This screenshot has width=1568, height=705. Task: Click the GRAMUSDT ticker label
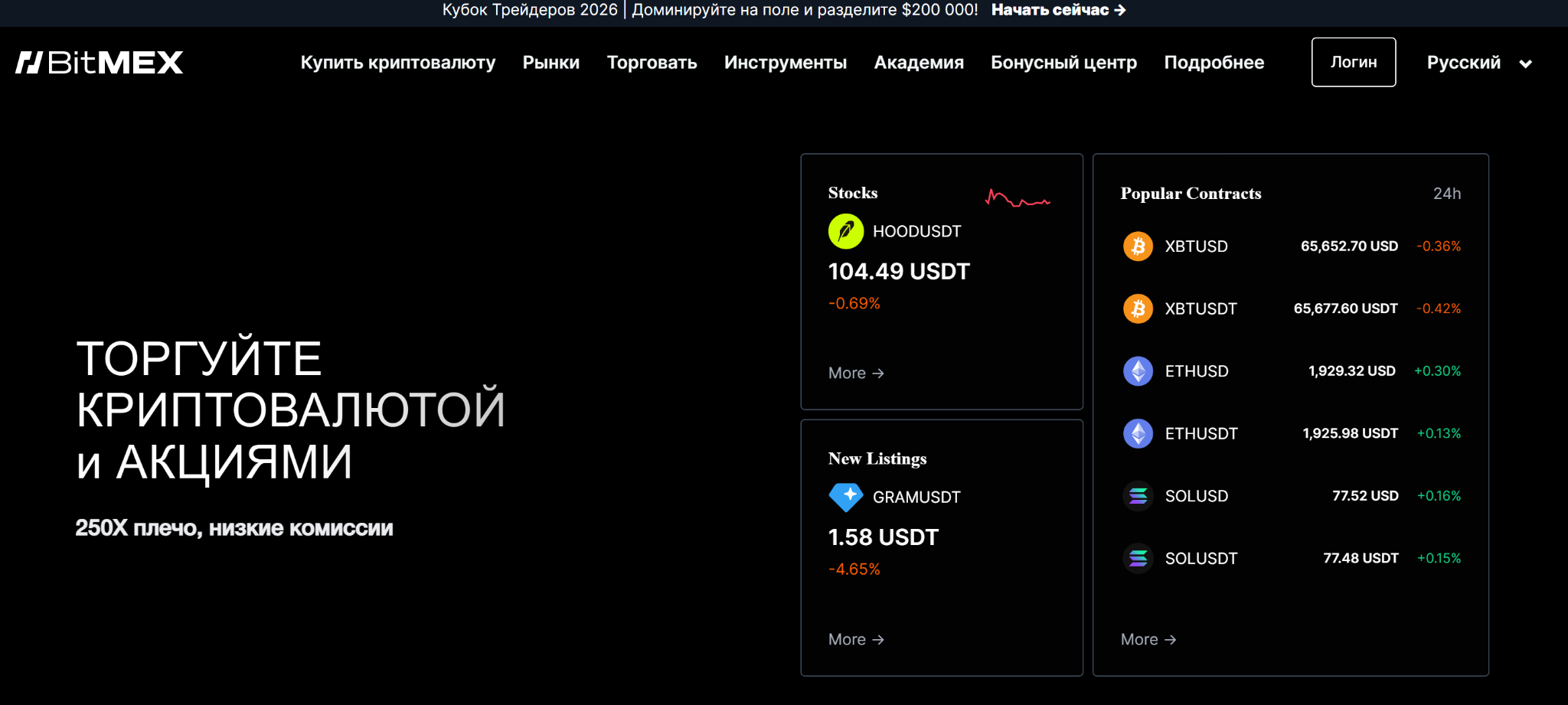click(916, 498)
